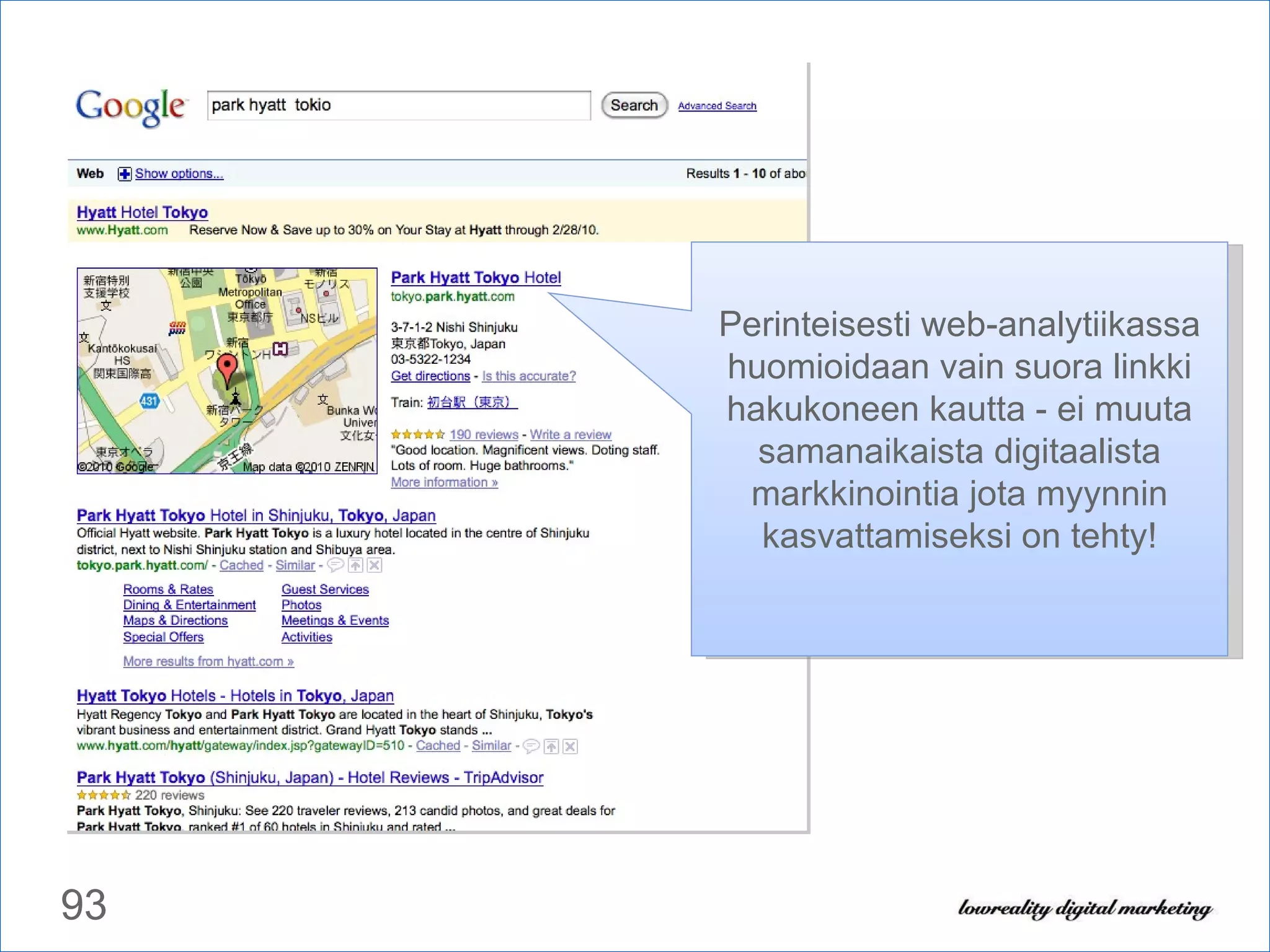1270x952 pixels.
Task: Click the red map pin marker
Action: point(228,370)
